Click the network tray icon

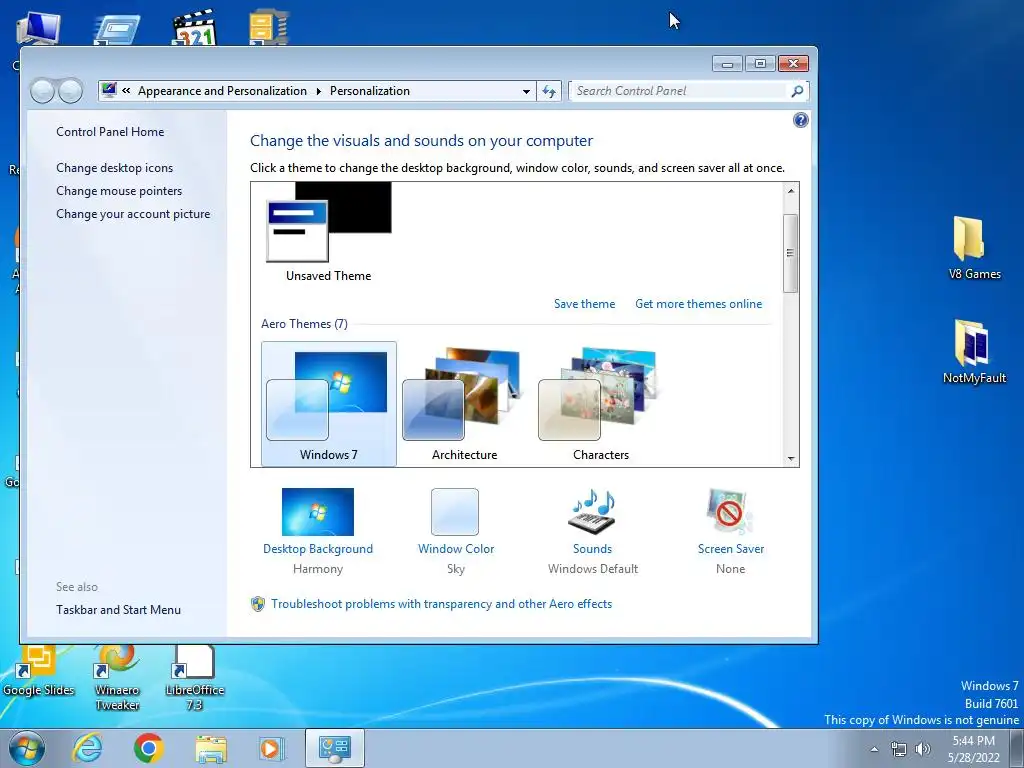[899, 749]
